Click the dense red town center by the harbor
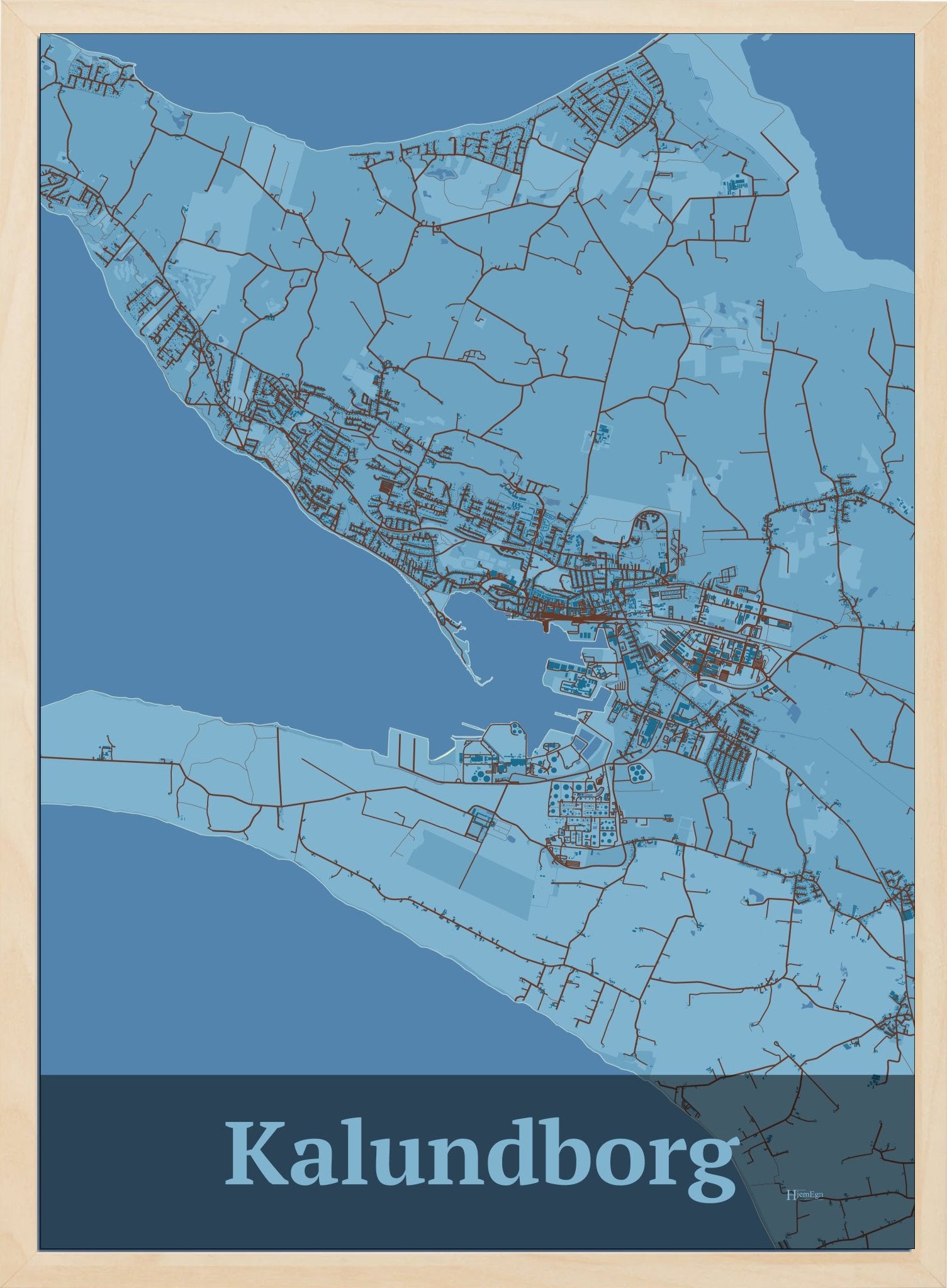The width and height of the screenshot is (947, 1288). point(566,619)
